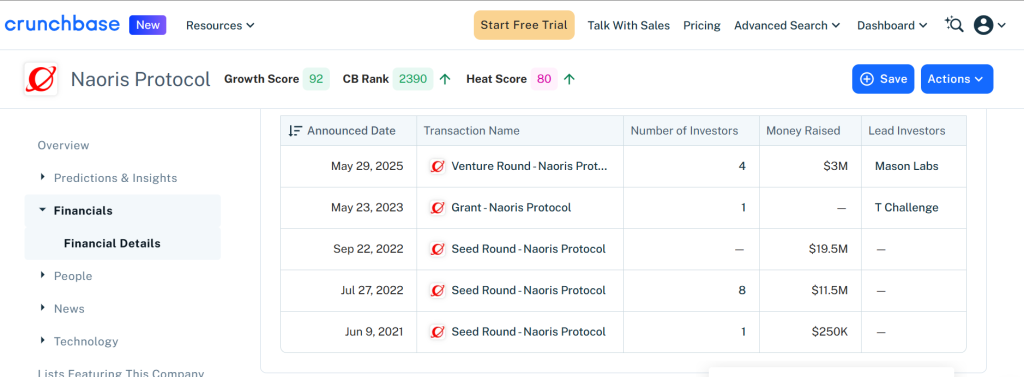This screenshot has width=1024, height=377.
Task: Sort by the Announced Date sort icon
Action: [295, 131]
